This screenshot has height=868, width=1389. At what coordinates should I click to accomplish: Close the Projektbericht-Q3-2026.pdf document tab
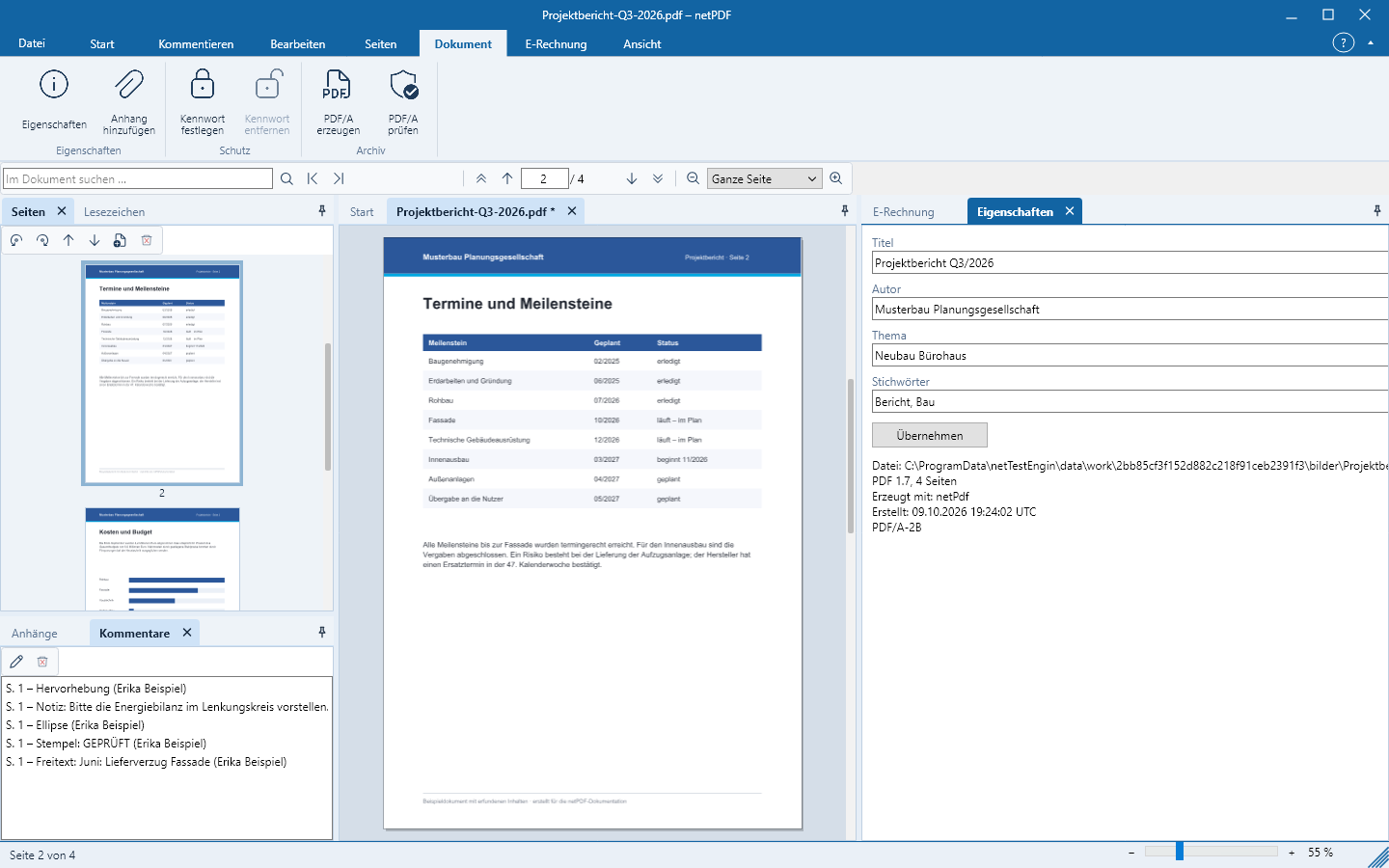(572, 211)
